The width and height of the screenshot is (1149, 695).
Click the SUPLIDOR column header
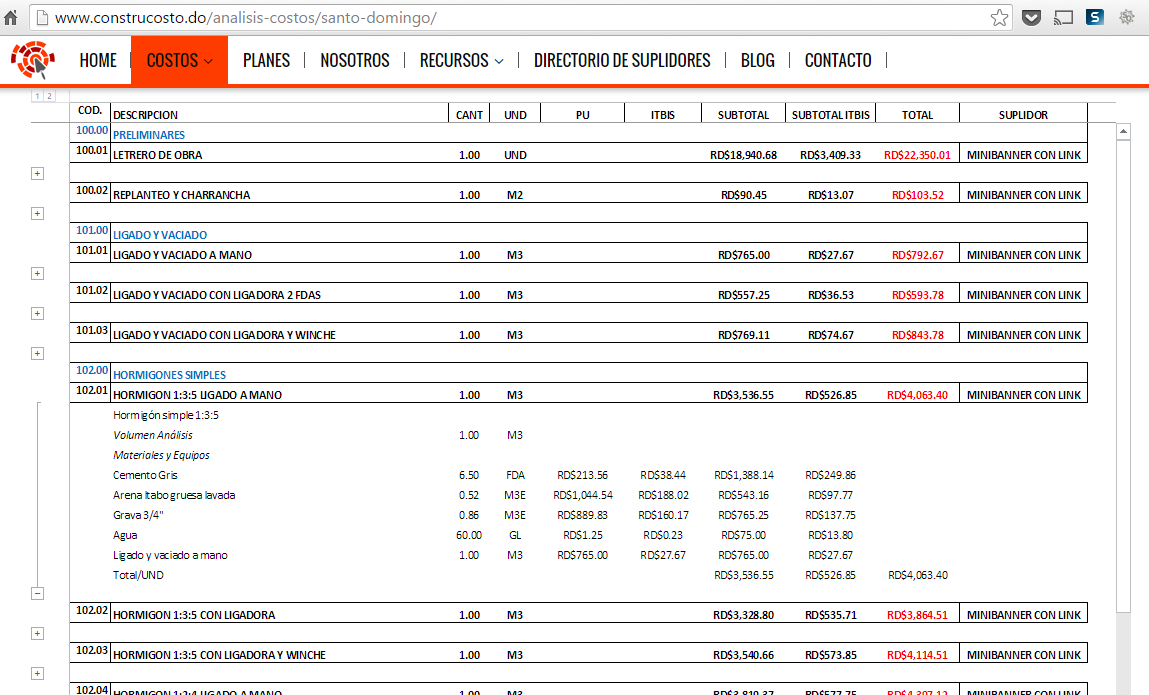[1023, 115]
